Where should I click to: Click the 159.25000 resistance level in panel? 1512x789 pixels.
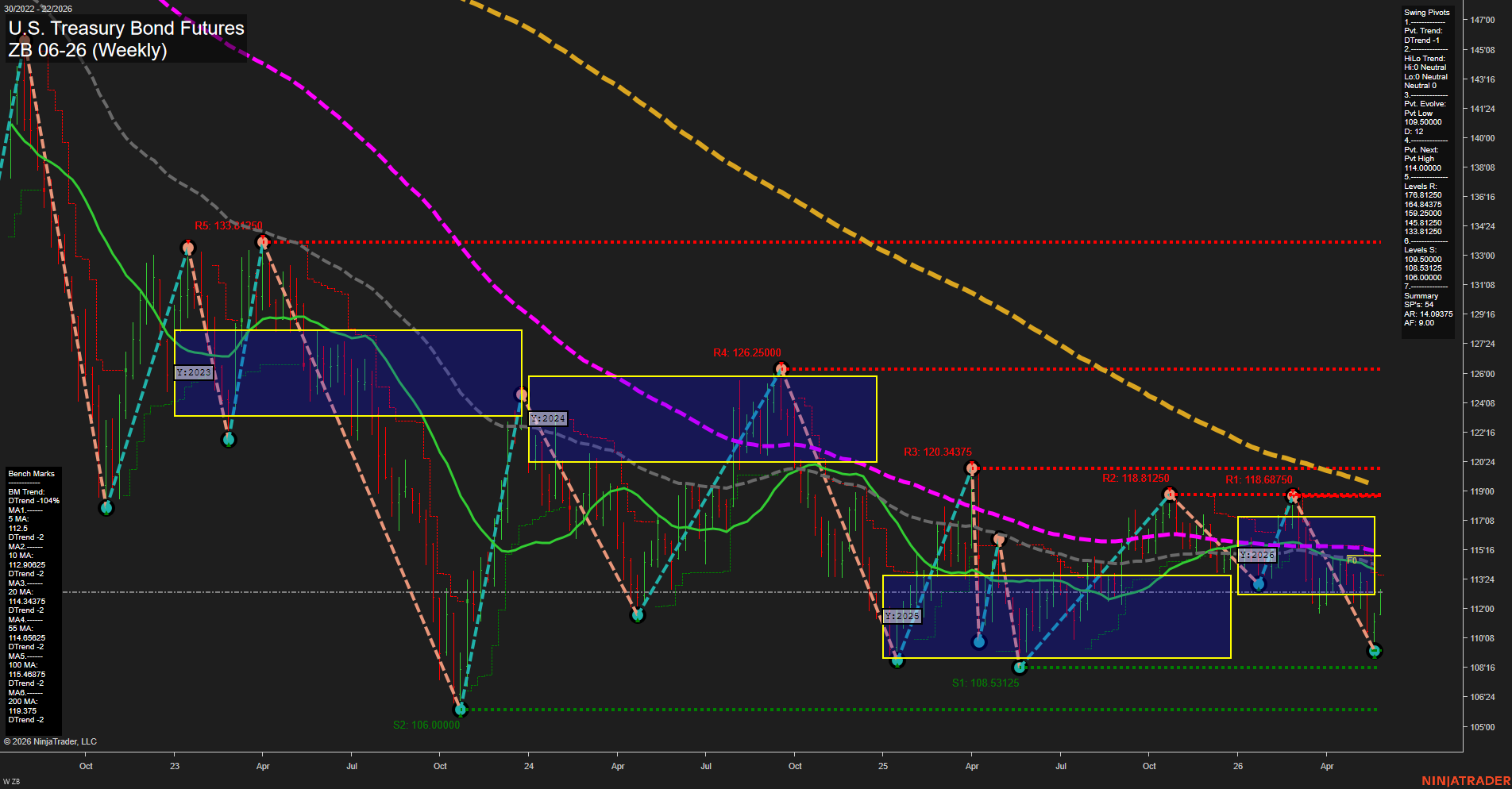(1423, 214)
